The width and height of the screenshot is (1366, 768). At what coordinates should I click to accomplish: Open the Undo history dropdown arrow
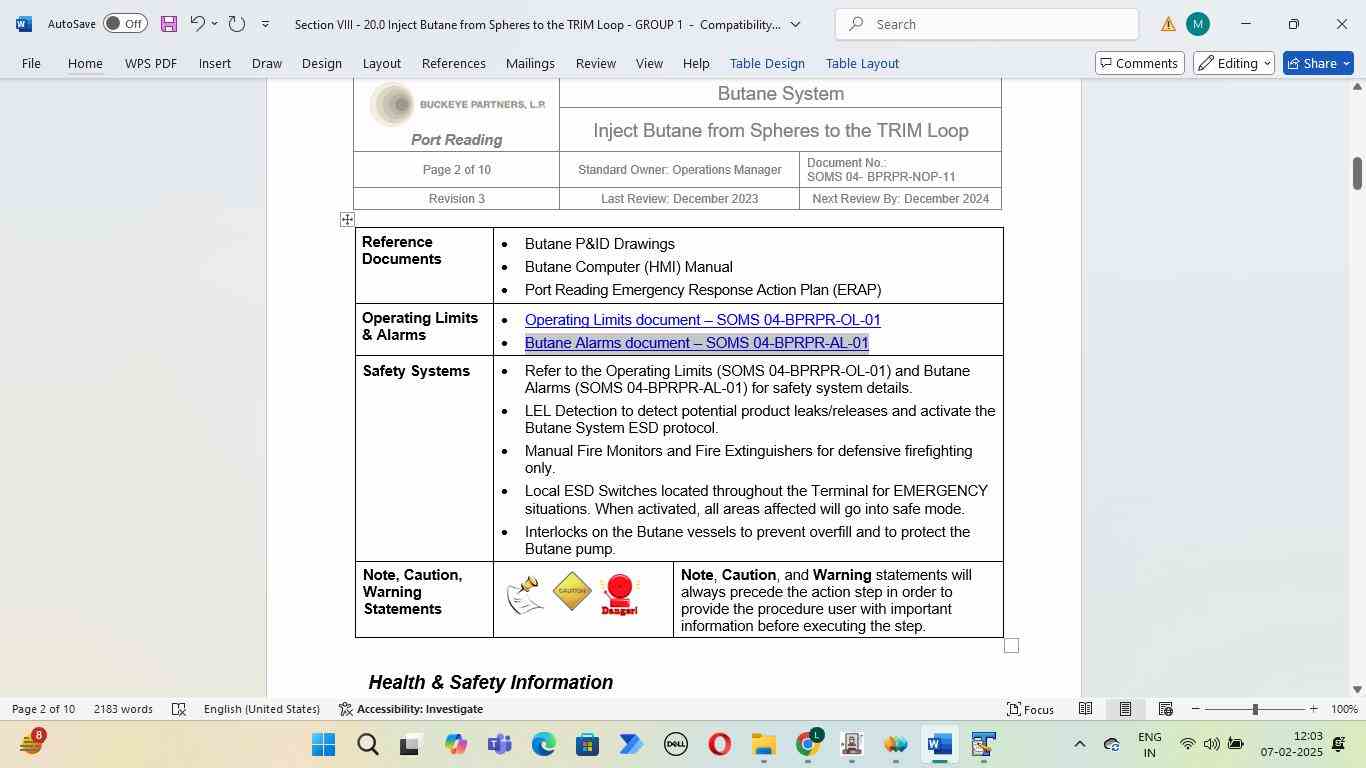tap(214, 24)
